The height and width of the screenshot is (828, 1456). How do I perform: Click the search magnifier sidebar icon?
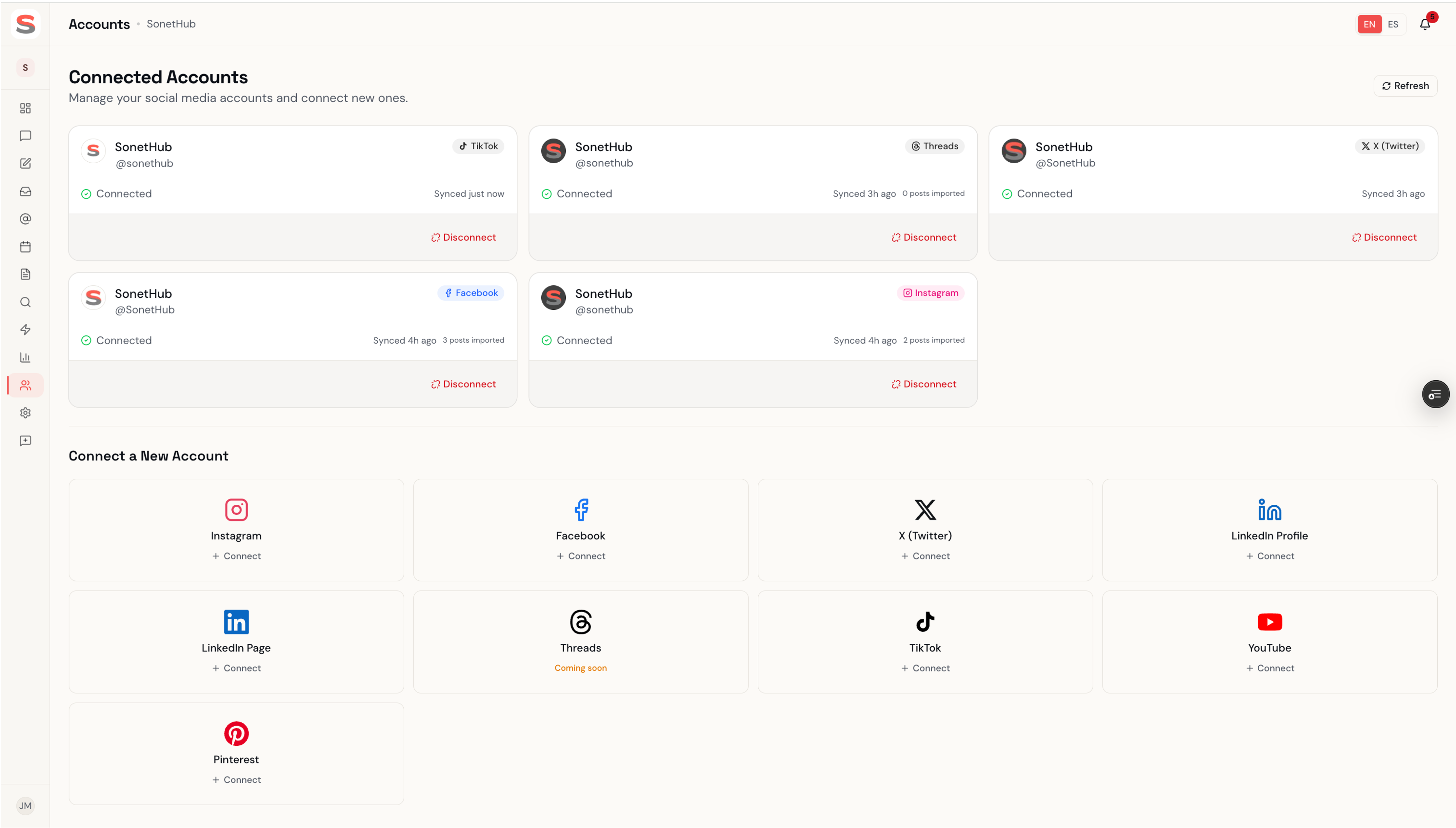tap(25, 302)
